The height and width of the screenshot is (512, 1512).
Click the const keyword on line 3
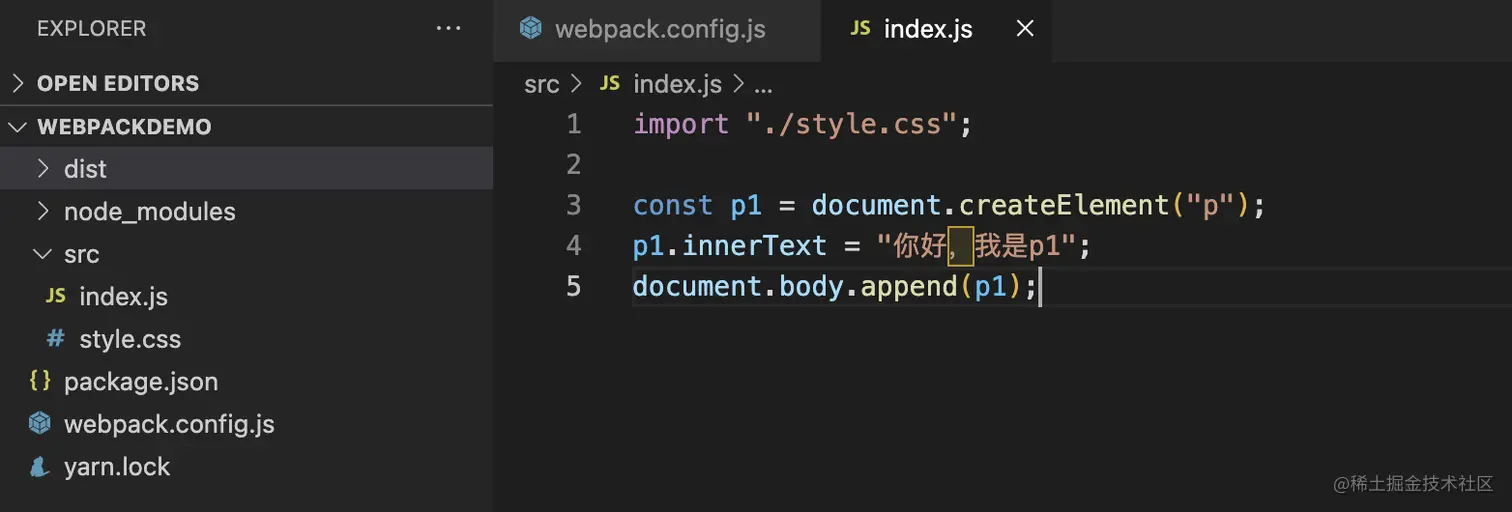pos(673,206)
